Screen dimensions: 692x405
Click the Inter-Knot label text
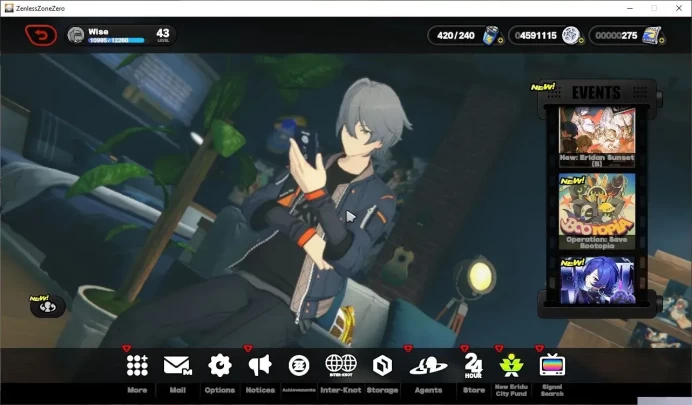[x=341, y=390]
